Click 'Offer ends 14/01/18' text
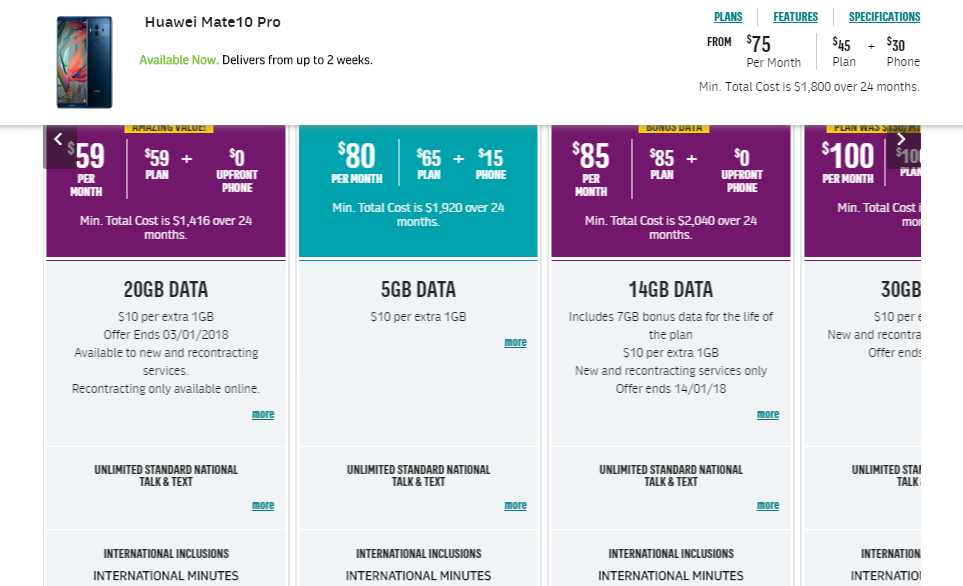 click(x=671, y=389)
